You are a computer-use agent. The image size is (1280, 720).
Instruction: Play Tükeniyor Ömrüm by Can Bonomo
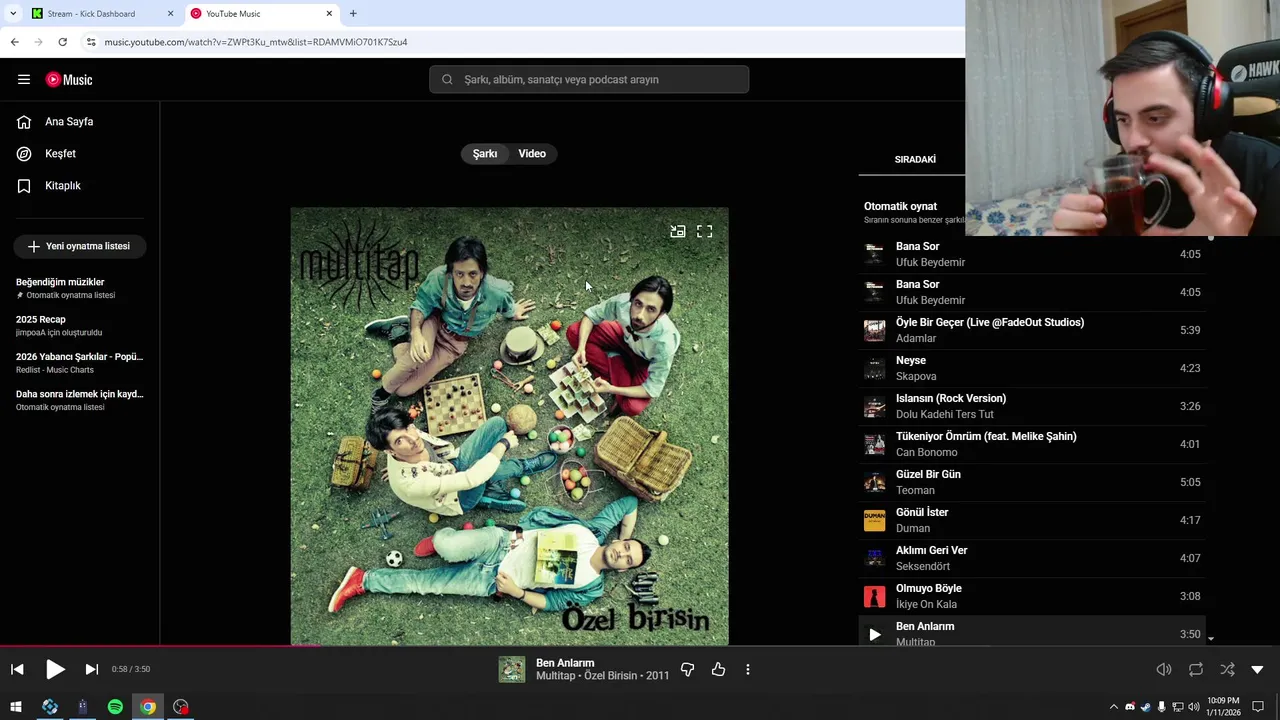click(x=1032, y=444)
